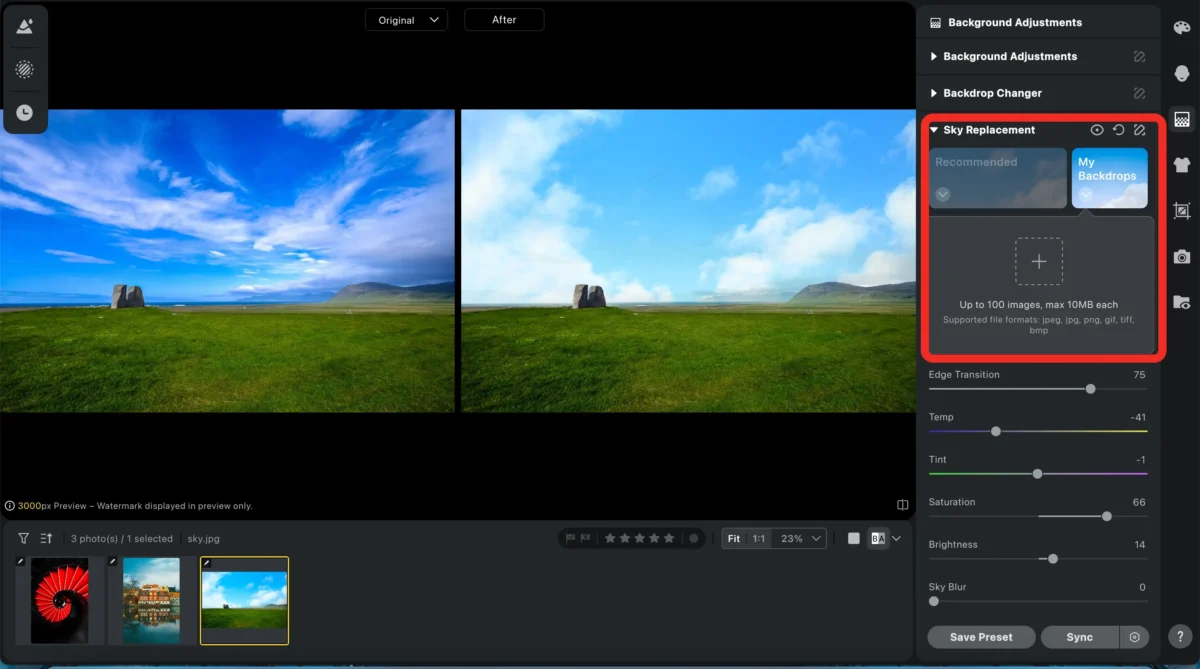Screen dimensions: 1200x669
Task: Click the Saturation slider handle
Action: click(1106, 516)
